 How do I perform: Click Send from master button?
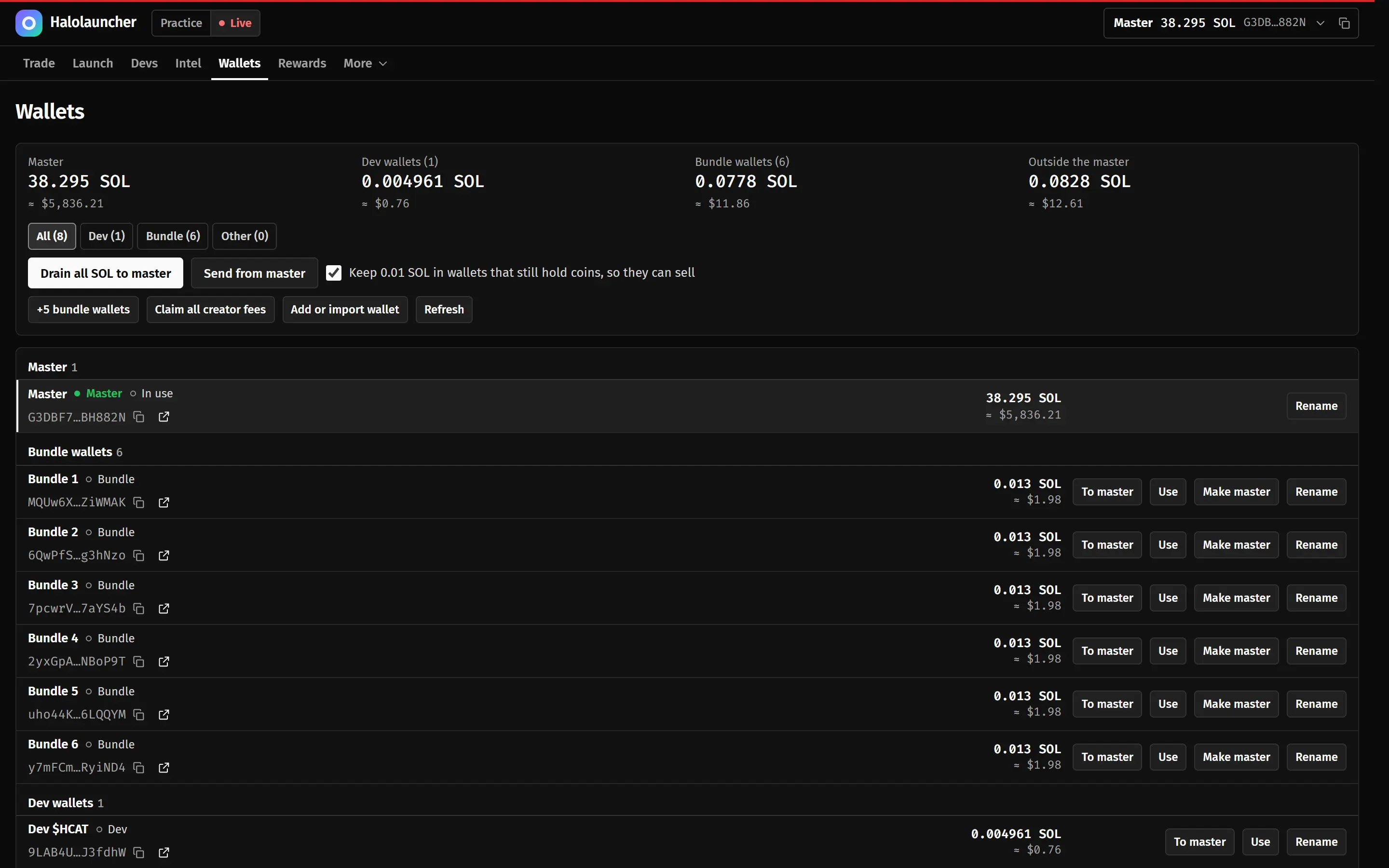pos(254,273)
